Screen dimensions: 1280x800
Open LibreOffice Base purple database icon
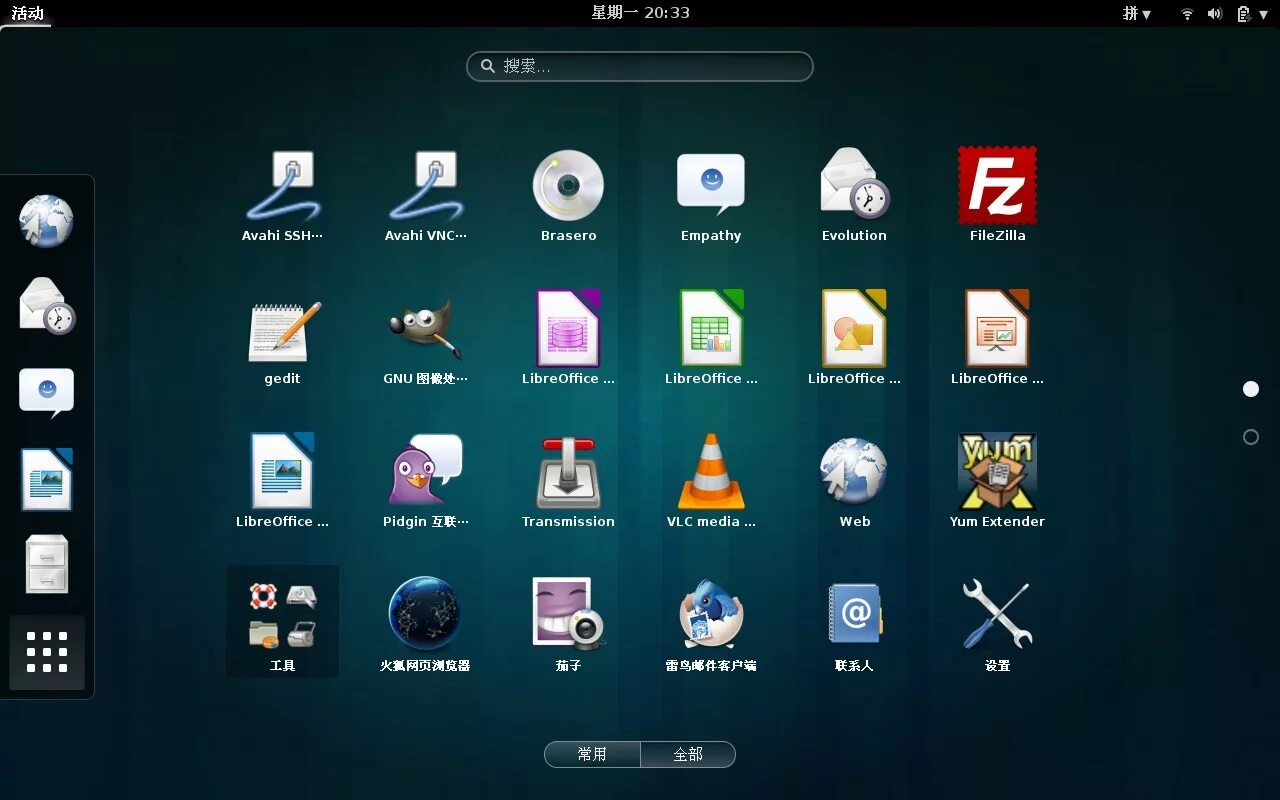568,339
